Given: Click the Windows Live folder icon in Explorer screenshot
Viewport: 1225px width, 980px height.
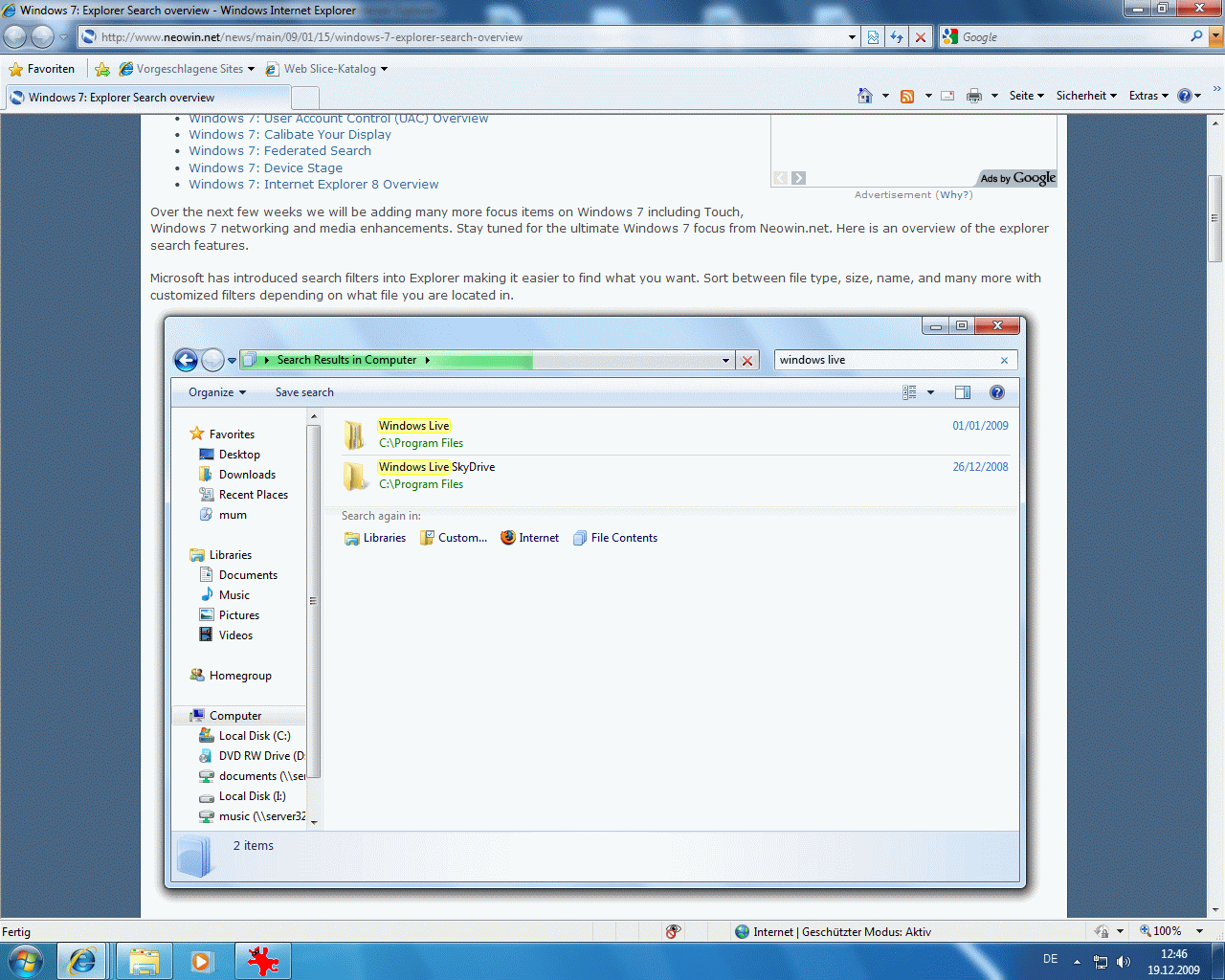Looking at the screenshot, I should click(354, 434).
